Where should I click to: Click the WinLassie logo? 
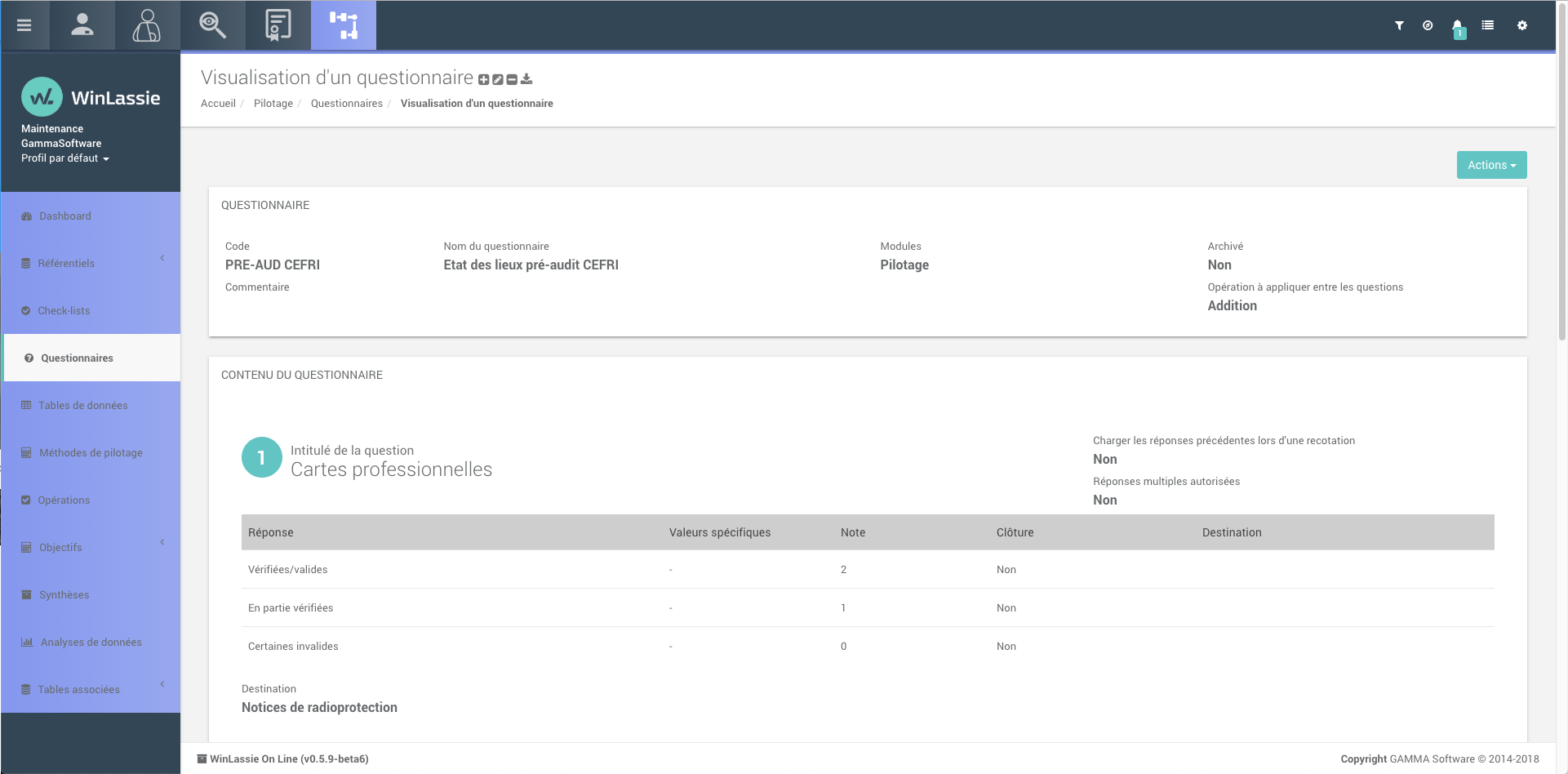point(91,97)
